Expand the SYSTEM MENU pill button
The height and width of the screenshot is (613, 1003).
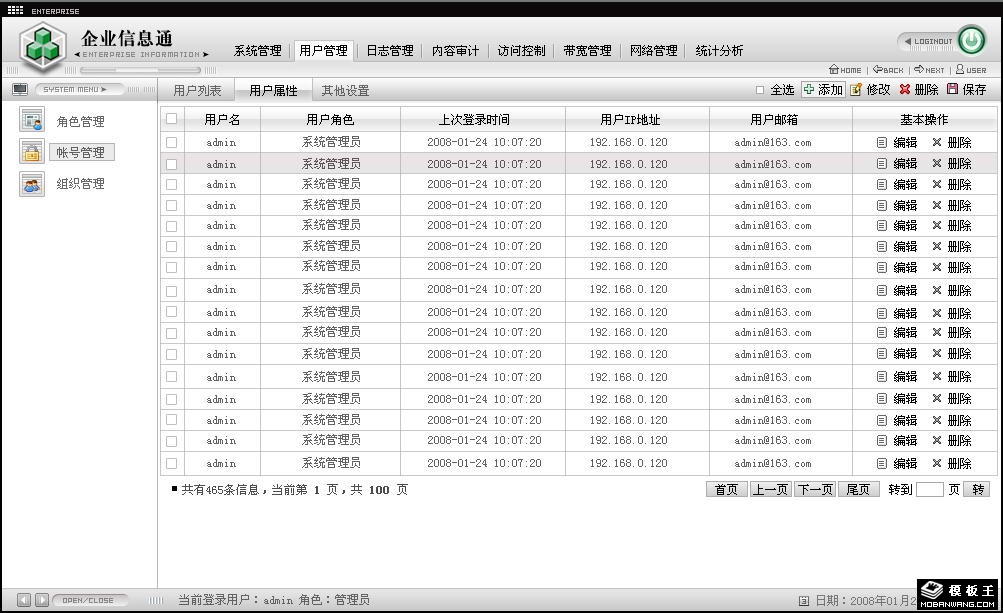(79, 90)
